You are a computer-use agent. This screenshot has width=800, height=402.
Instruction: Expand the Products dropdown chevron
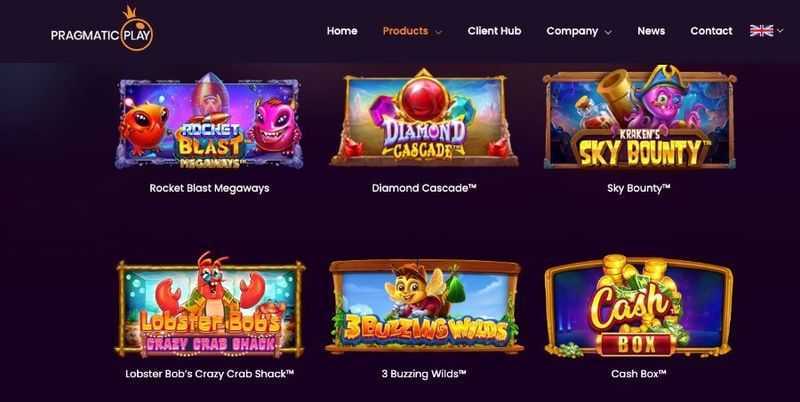[x=438, y=32]
